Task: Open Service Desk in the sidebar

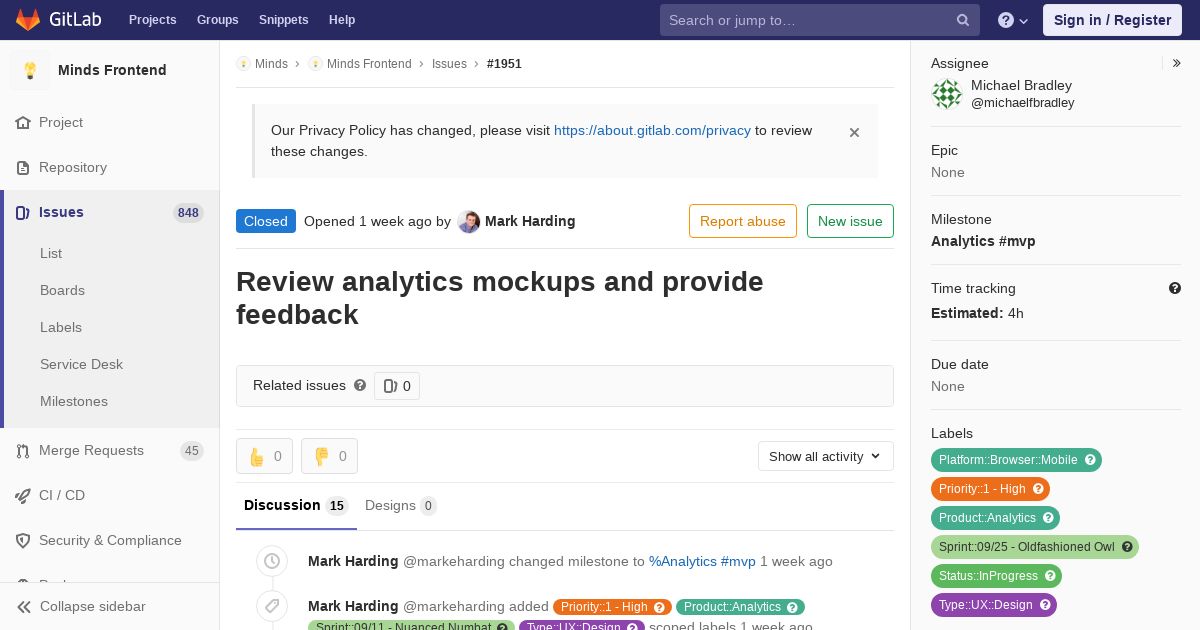Action: (81, 364)
